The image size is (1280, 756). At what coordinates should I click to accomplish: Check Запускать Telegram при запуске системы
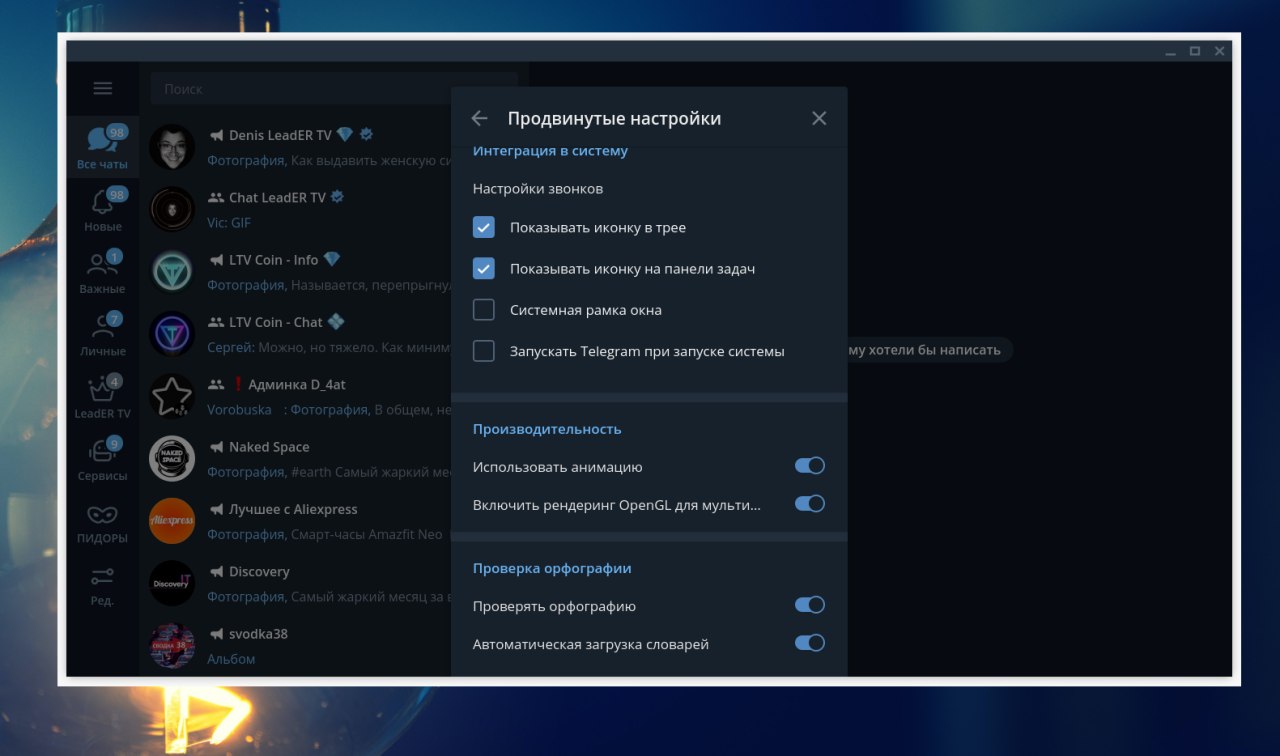[x=484, y=351]
